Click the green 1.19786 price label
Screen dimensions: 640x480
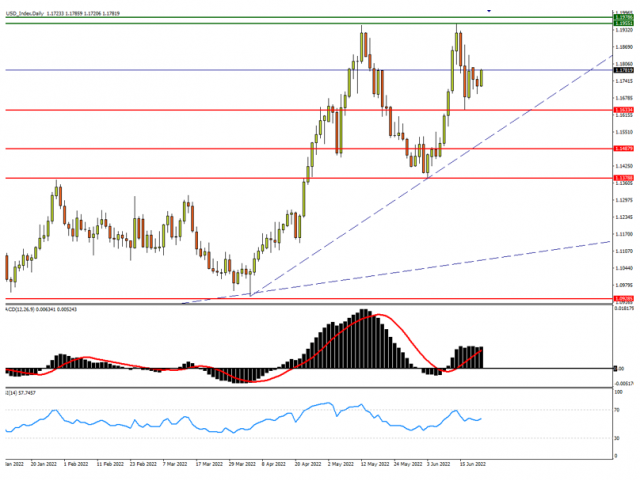click(625, 17)
